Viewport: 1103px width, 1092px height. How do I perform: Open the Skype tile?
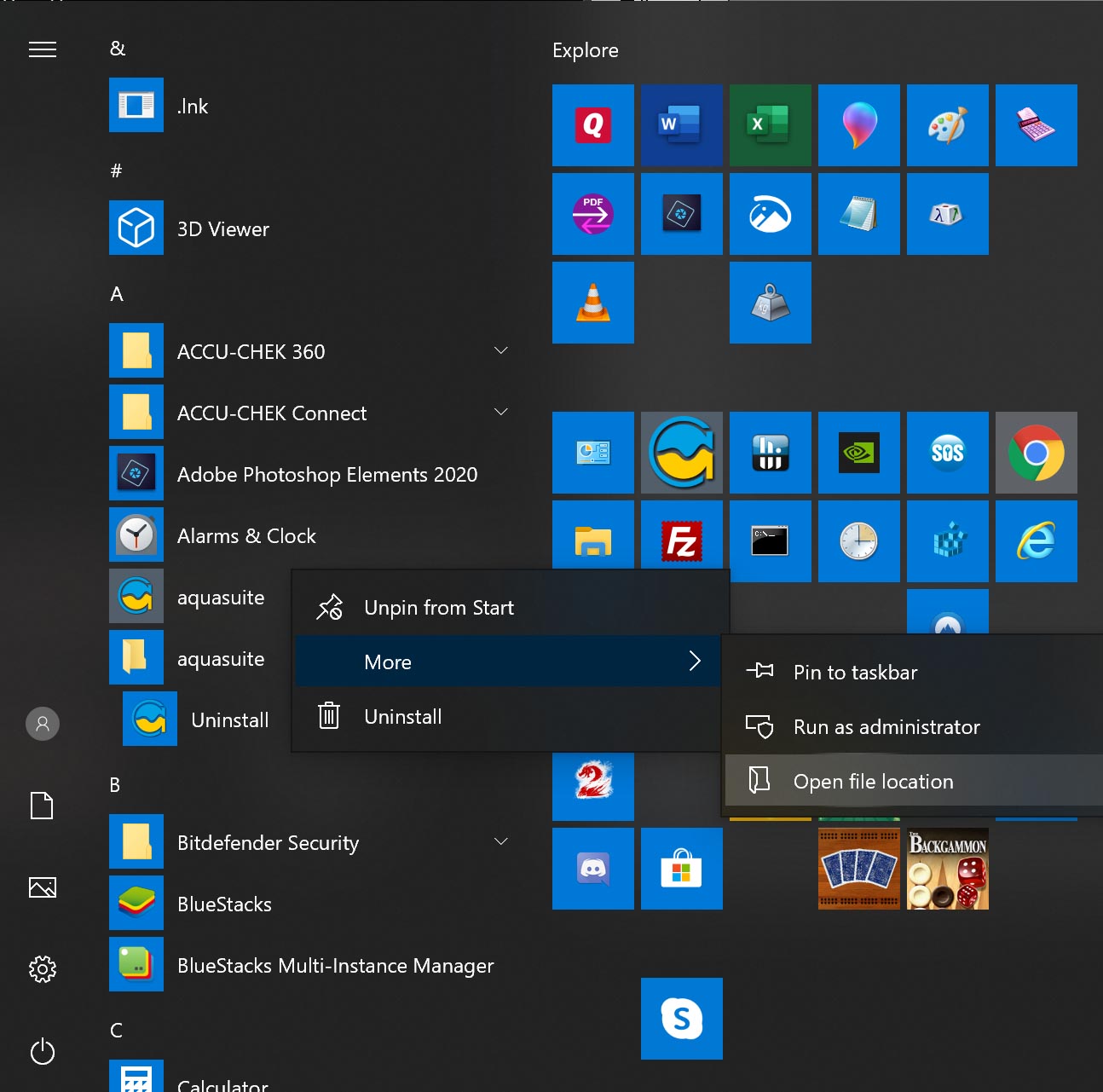tap(681, 1018)
